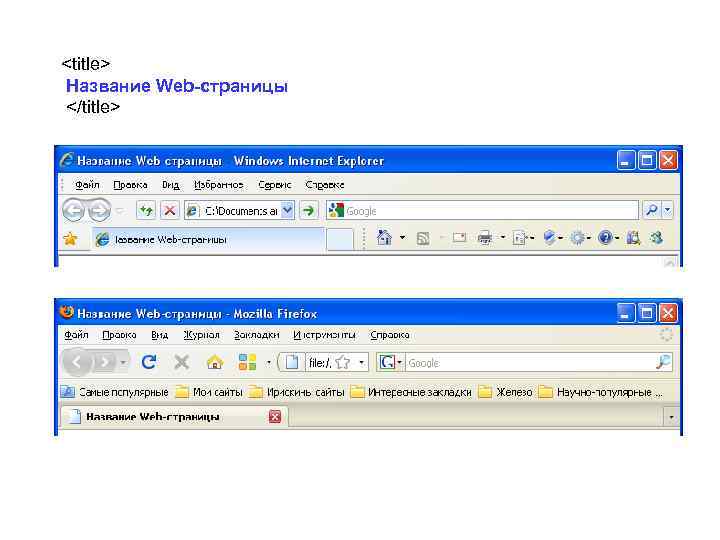This screenshot has width=720, height=540.
Task: Open the Избранное menu in Internet Explorer
Action: pyautogui.click(x=219, y=185)
